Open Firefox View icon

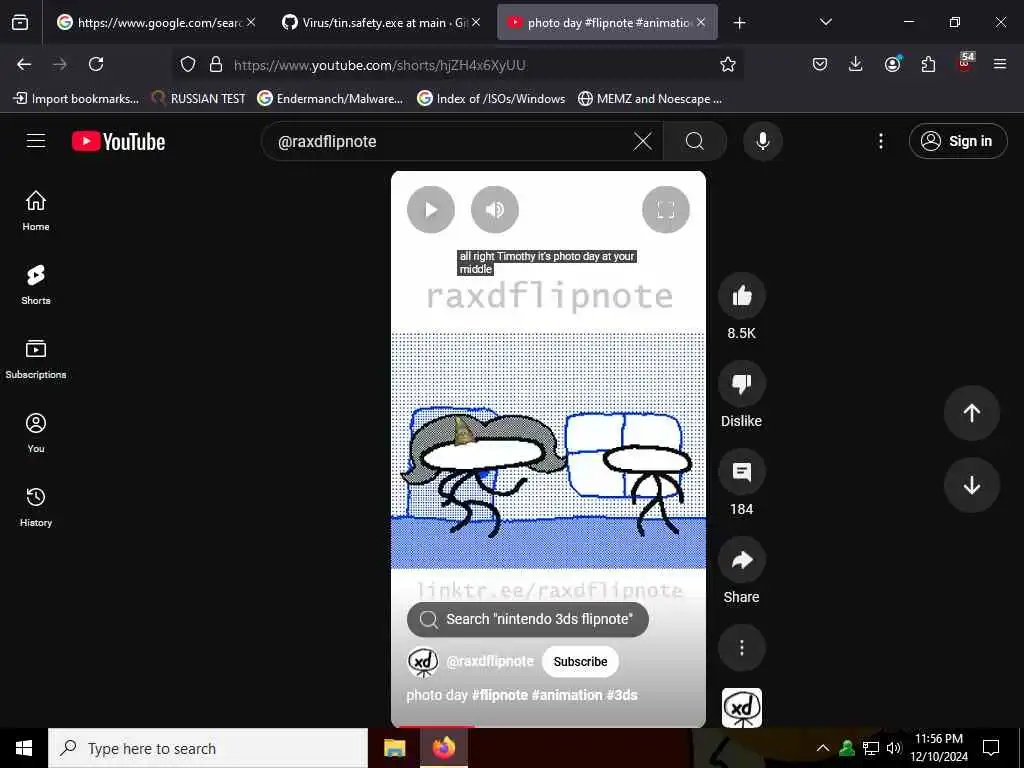[x=20, y=23]
